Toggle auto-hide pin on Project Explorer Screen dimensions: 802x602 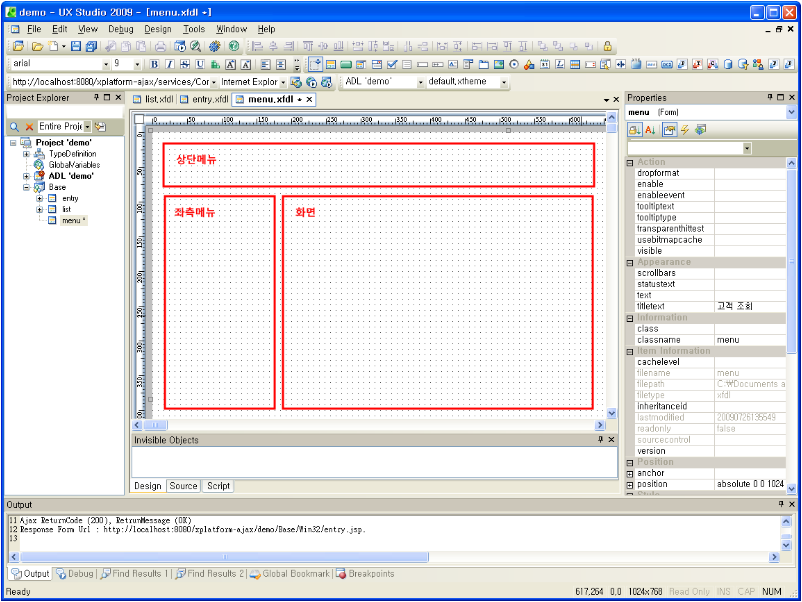pyautogui.click(x=96, y=97)
